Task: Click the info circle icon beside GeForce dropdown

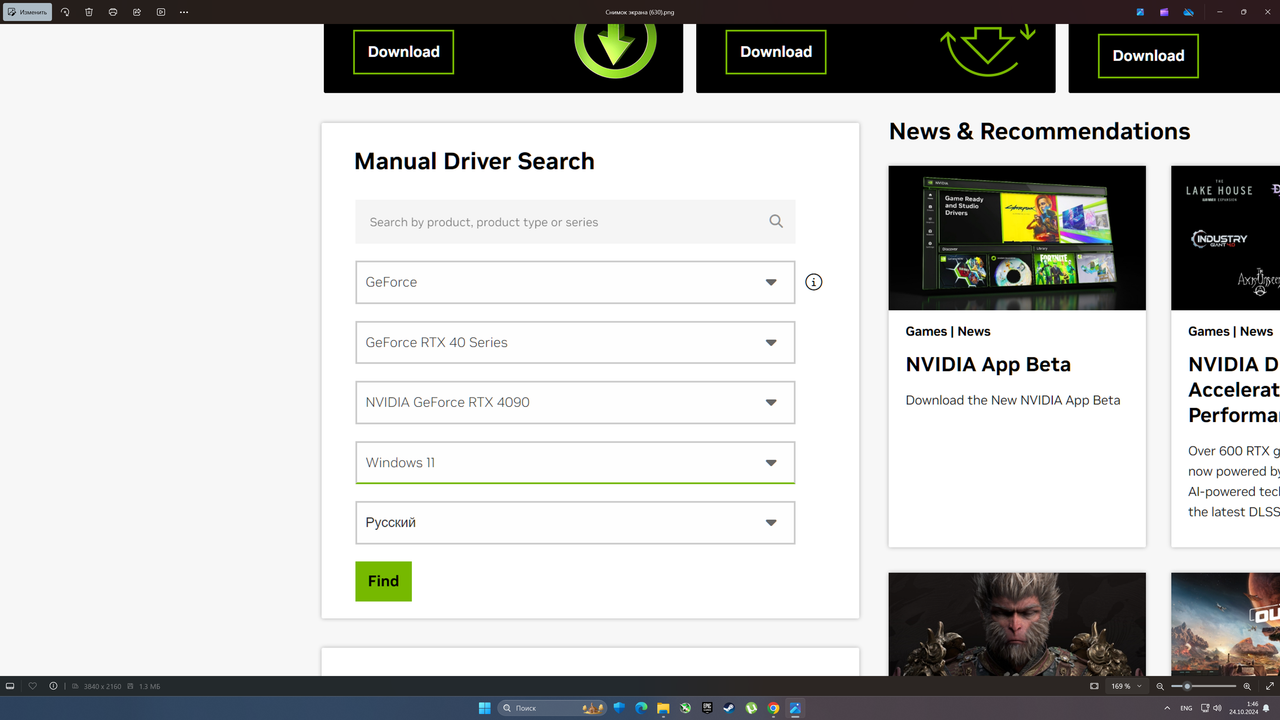Action: 814,282
